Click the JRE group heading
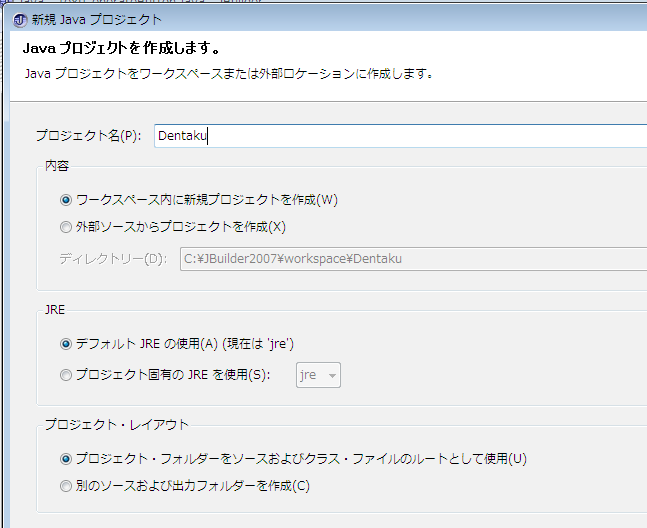647x528 pixels. (55, 310)
